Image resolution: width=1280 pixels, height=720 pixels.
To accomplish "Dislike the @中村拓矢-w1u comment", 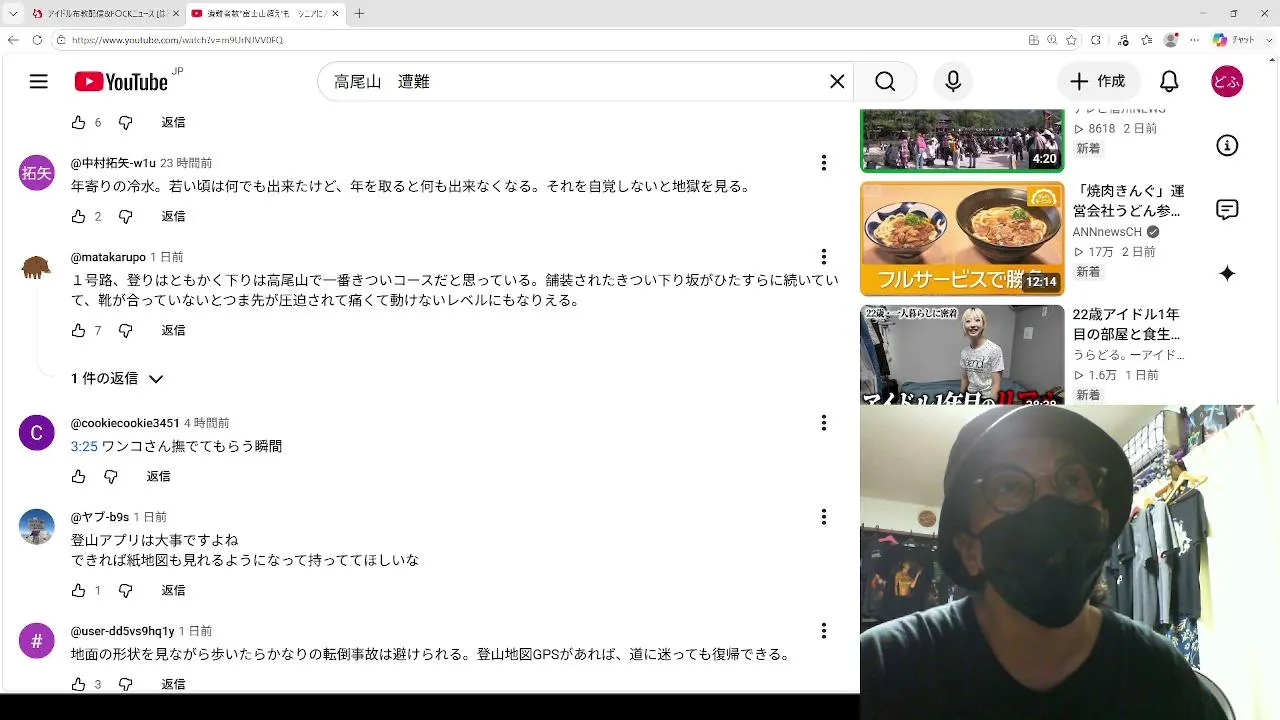I will [125, 216].
